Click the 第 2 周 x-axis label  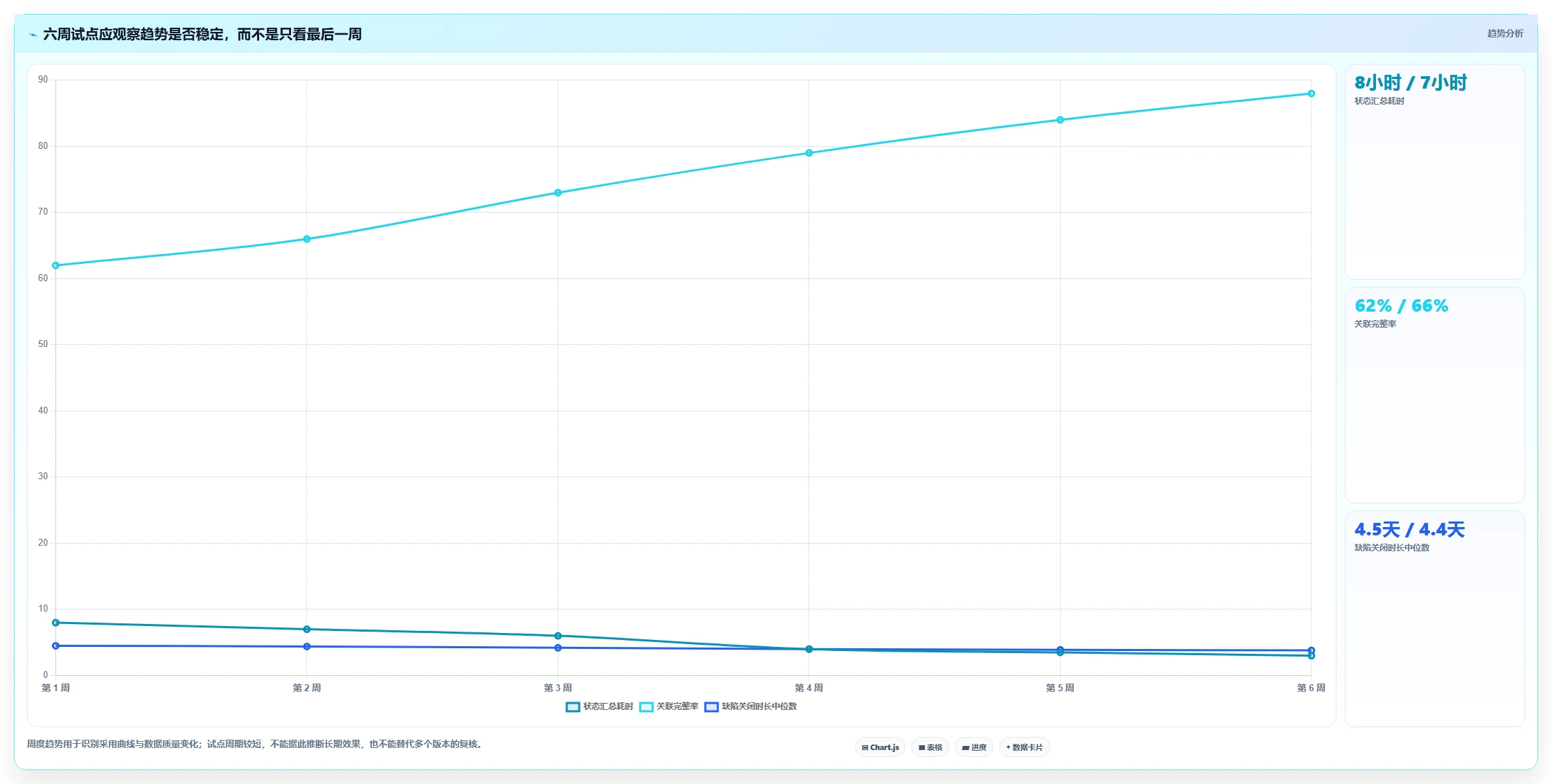(x=307, y=688)
